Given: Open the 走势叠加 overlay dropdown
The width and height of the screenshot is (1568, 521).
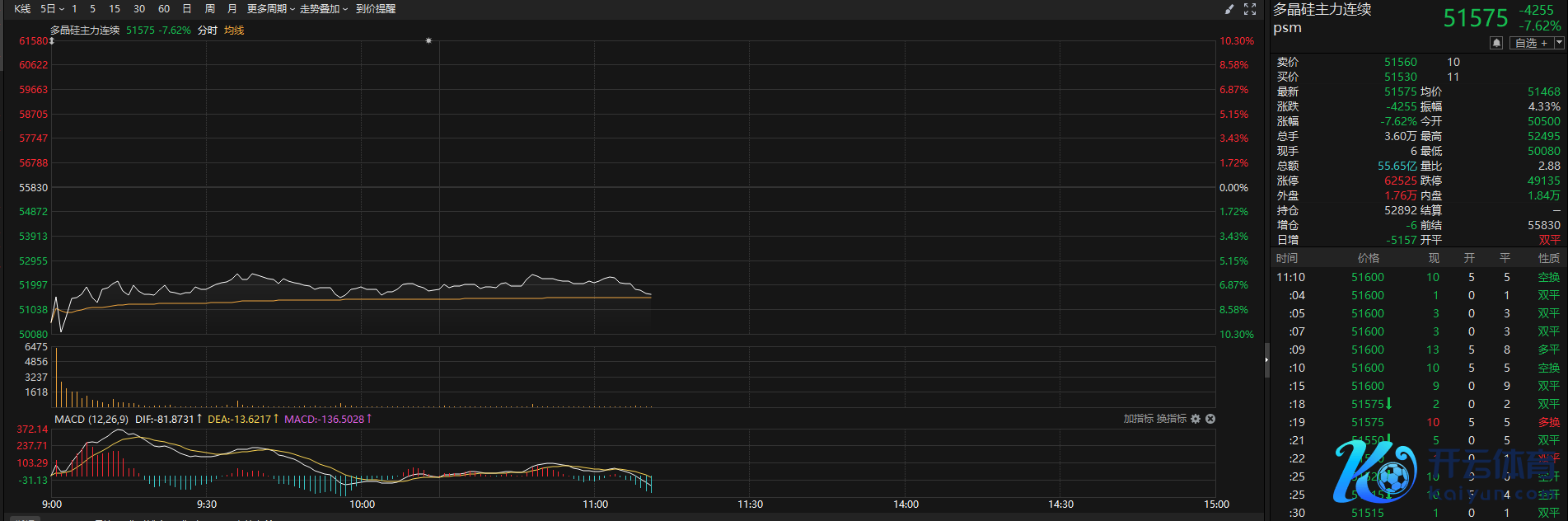Looking at the screenshot, I should point(323,9).
